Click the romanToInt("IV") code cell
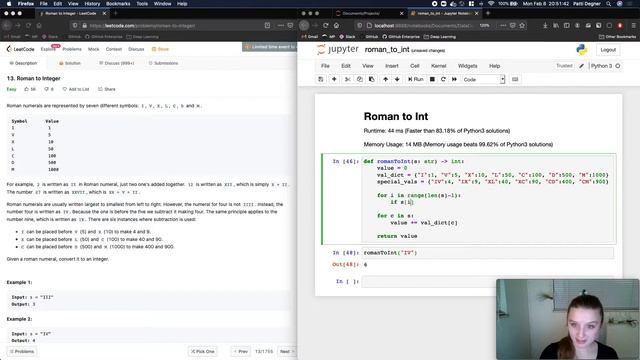This screenshot has height=360, width=640. 488,253
